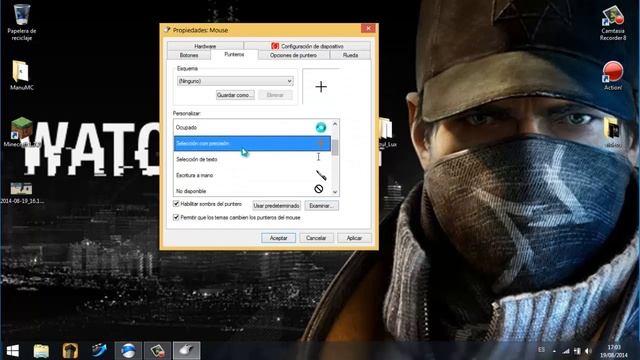
Task: Toggle Habilitar sombra del puntero checkbox
Action: point(176,204)
